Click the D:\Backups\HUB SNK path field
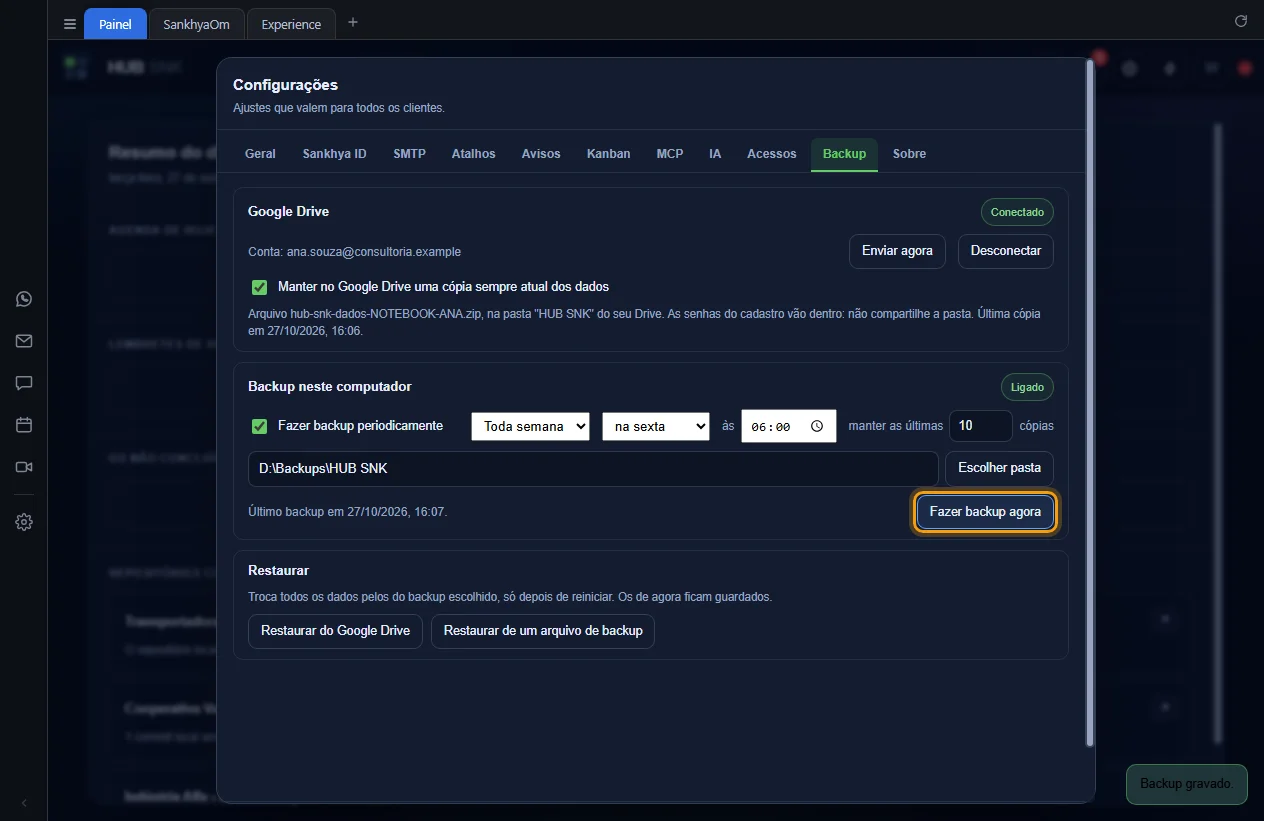 pos(593,468)
